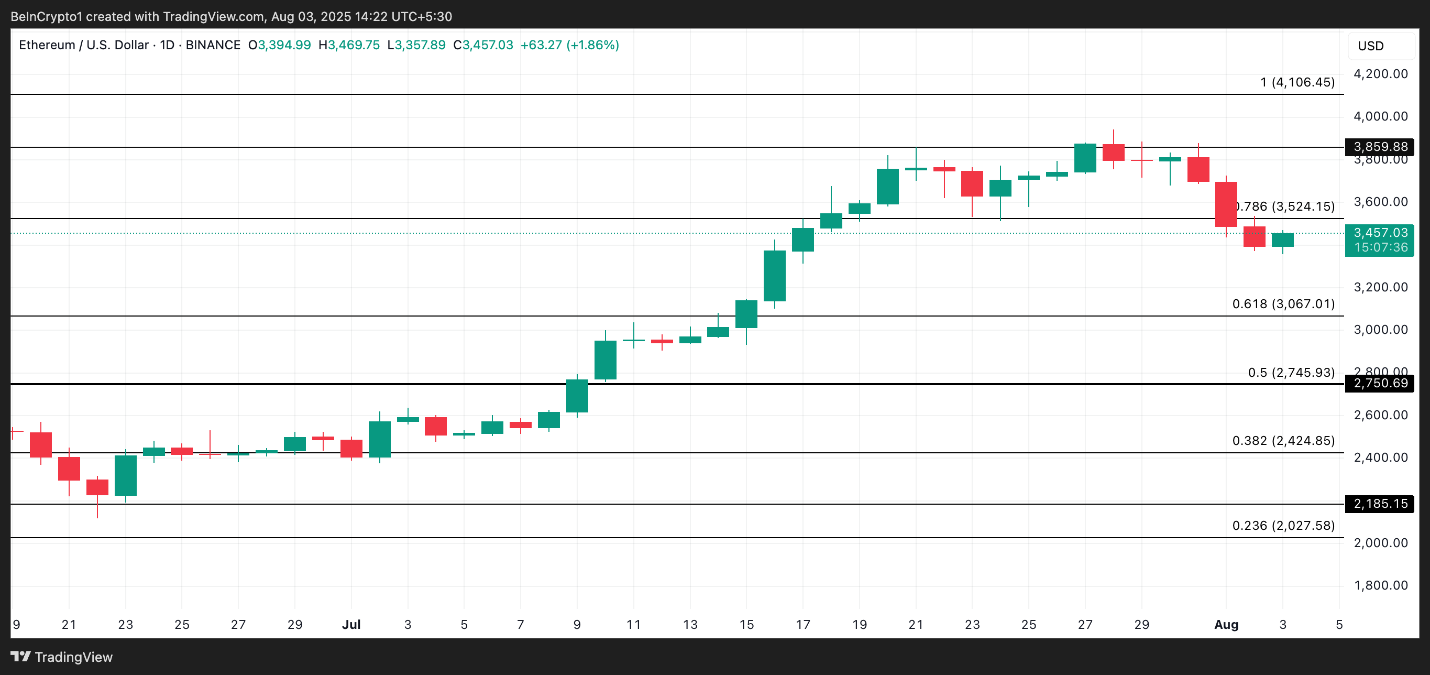Click the Ethereum / U.S. Dollar symbol title
Viewport: 1430px width, 675px height.
point(84,45)
